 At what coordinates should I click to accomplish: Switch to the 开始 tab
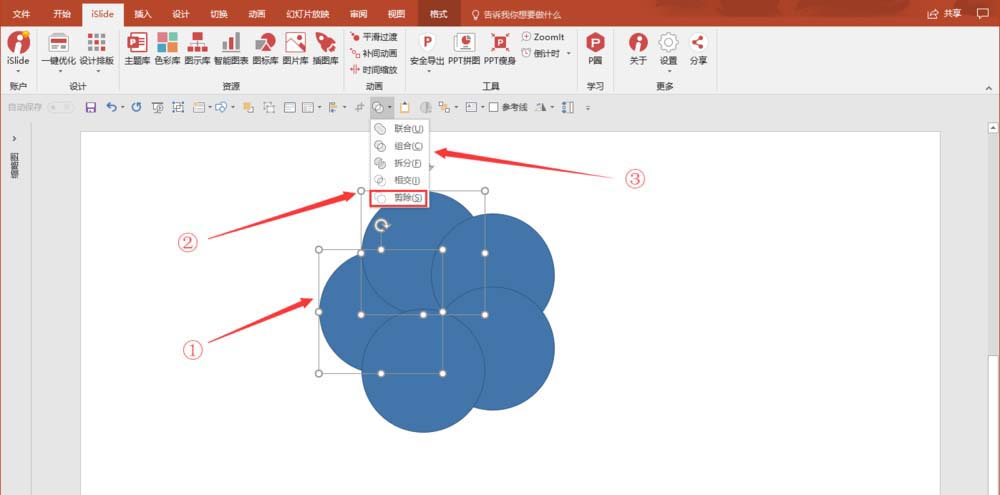pos(62,13)
